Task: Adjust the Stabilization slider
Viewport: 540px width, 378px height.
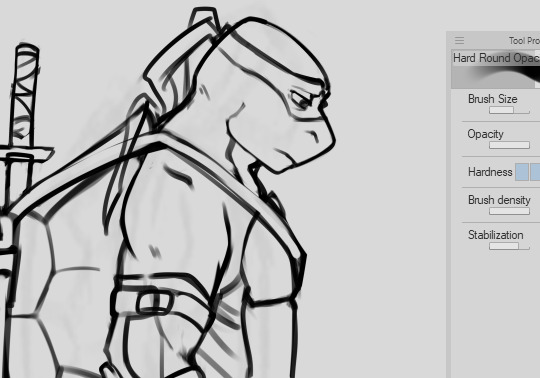Action: [509, 246]
